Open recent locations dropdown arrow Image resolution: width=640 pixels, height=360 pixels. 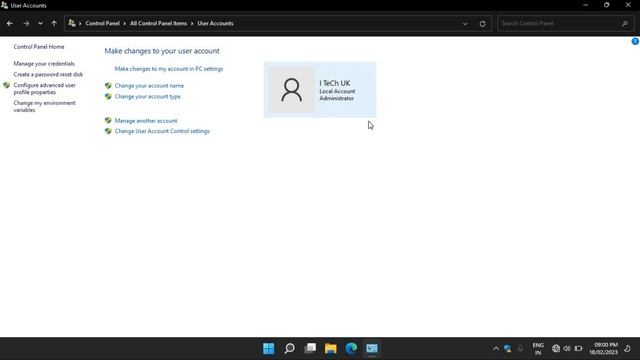40,24
